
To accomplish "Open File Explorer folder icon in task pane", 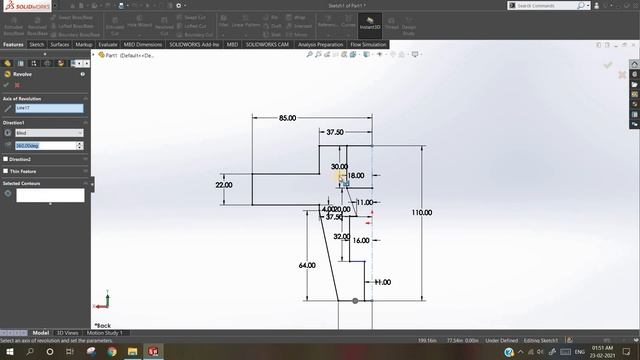I will [x=634, y=84].
